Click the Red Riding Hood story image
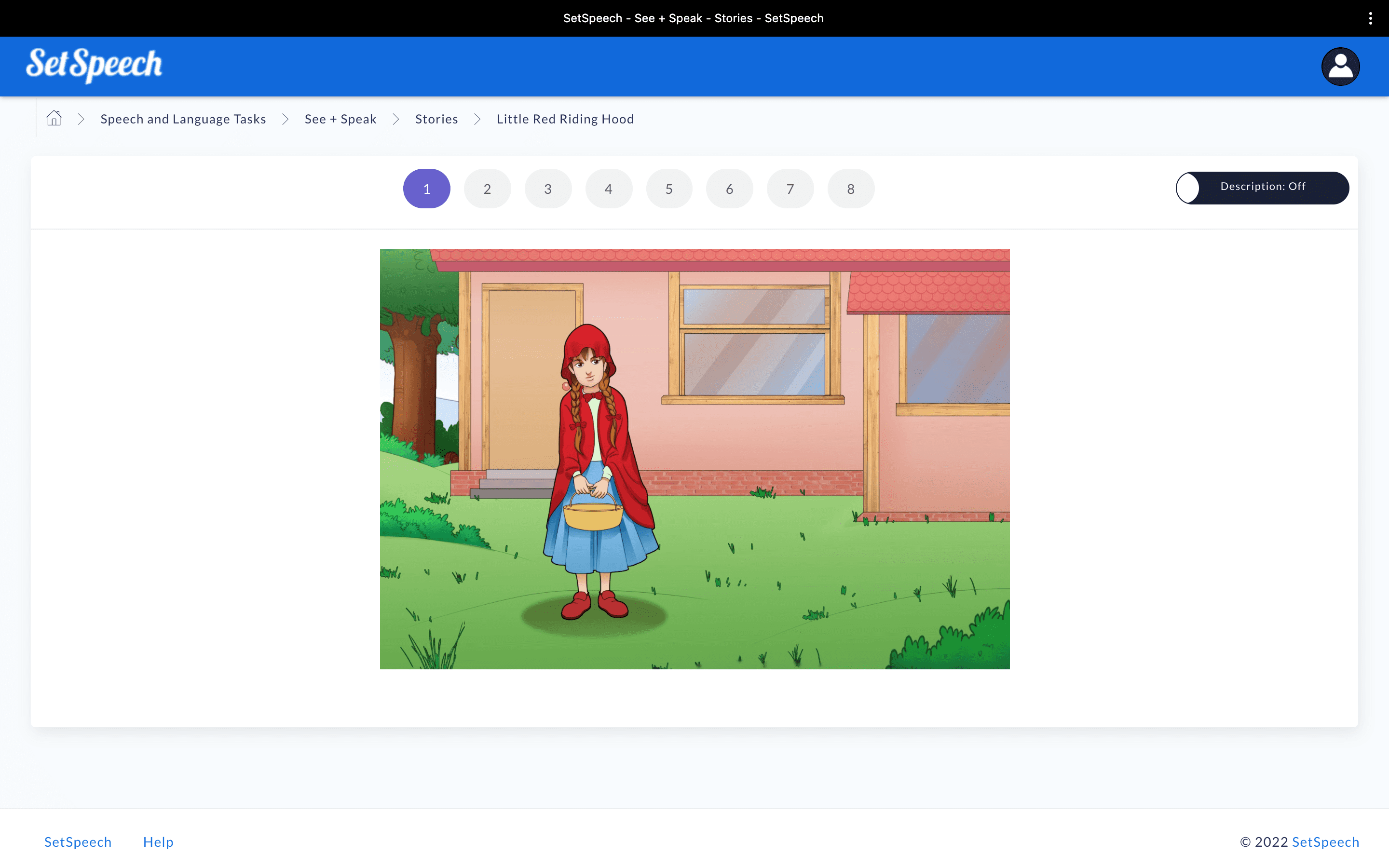 (x=694, y=459)
